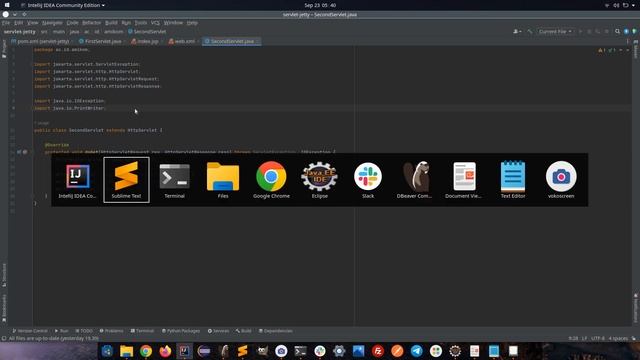Screen dimensions: 640x360
Task: Click the date and time in the top panel
Action: coord(320,5)
